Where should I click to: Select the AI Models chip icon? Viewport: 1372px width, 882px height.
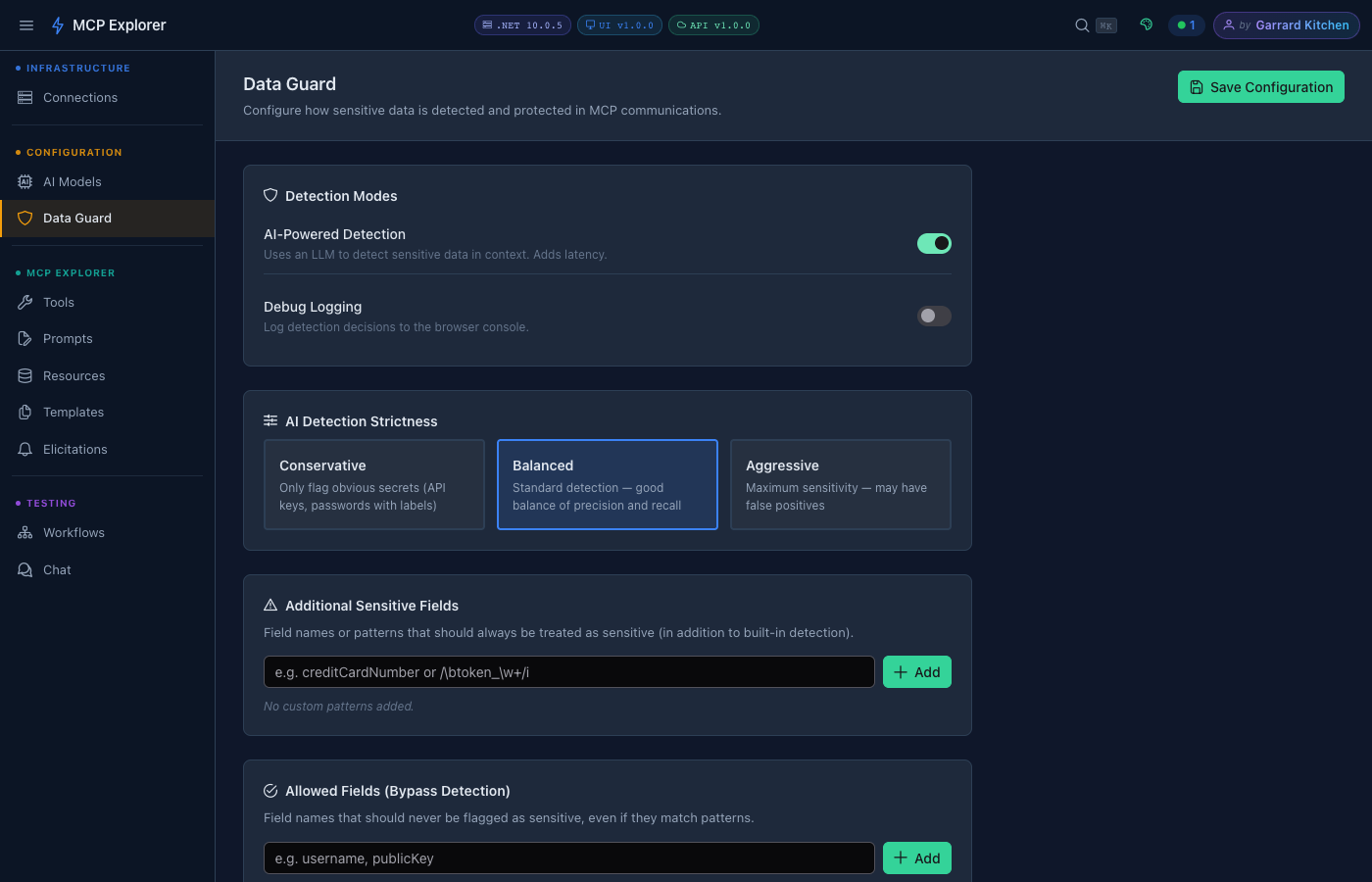pyautogui.click(x=26, y=181)
